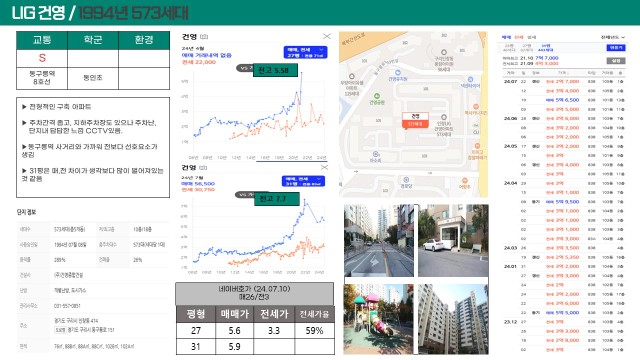
Task: Click the green 건영공원 park icon
Action: [x=377, y=96]
